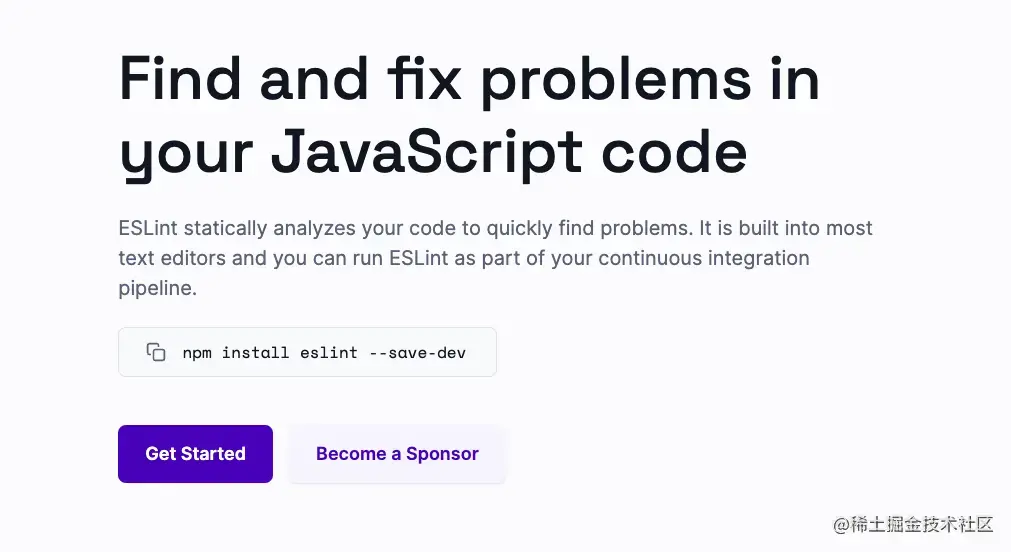Click the npm install eslint command text
This screenshot has width=1011, height=552.
pos(323,352)
